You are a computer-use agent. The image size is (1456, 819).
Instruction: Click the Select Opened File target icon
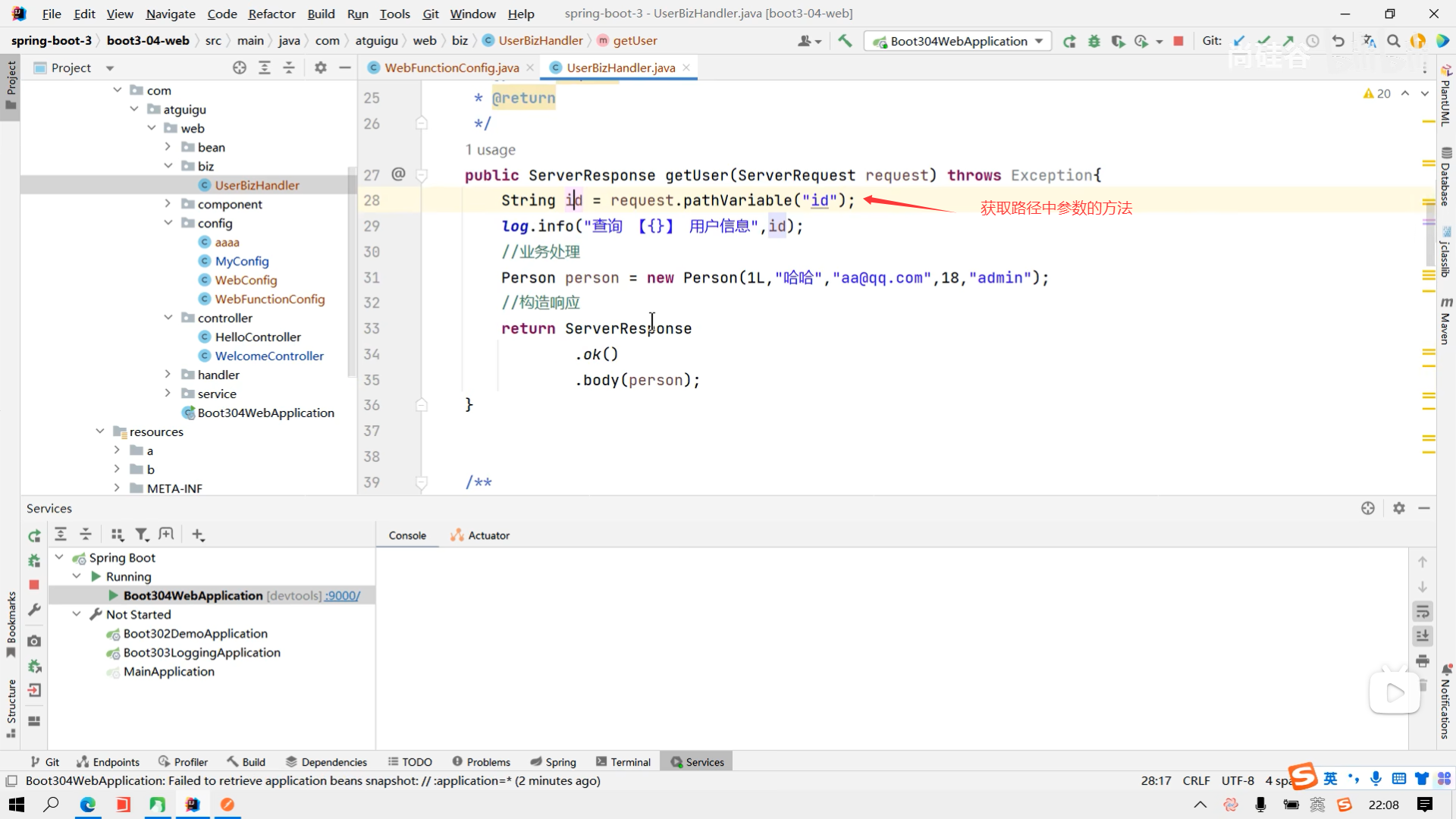point(240,67)
